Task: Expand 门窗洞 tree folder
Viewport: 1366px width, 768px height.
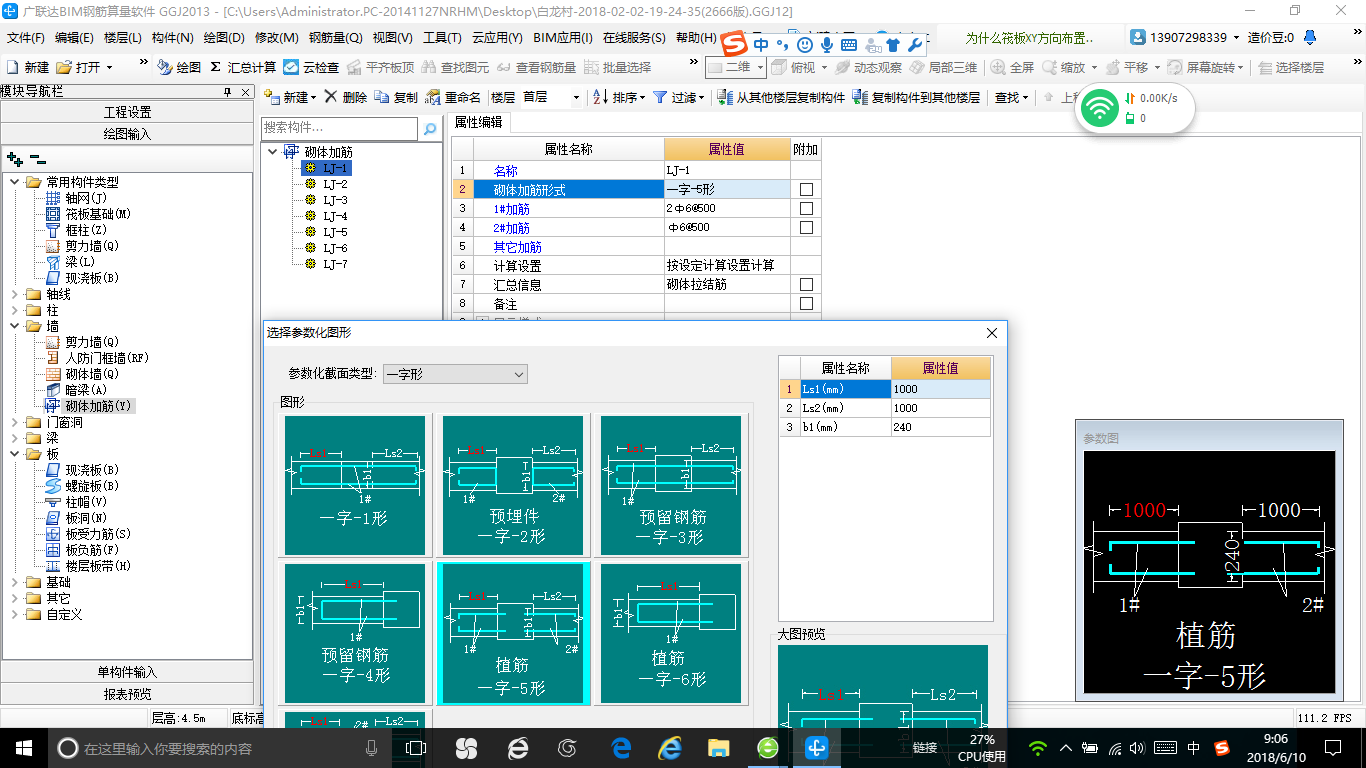Action: tap(15, 422)
